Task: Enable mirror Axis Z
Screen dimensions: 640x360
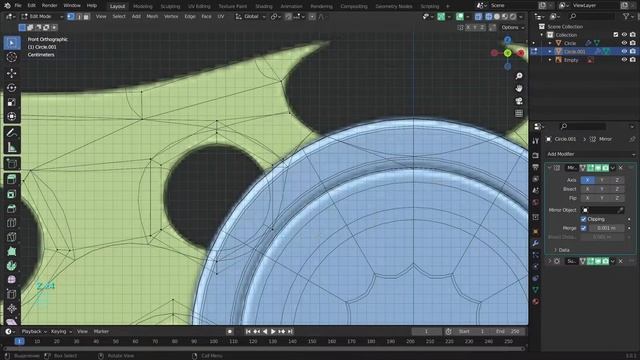Action: tap(617, 180)
